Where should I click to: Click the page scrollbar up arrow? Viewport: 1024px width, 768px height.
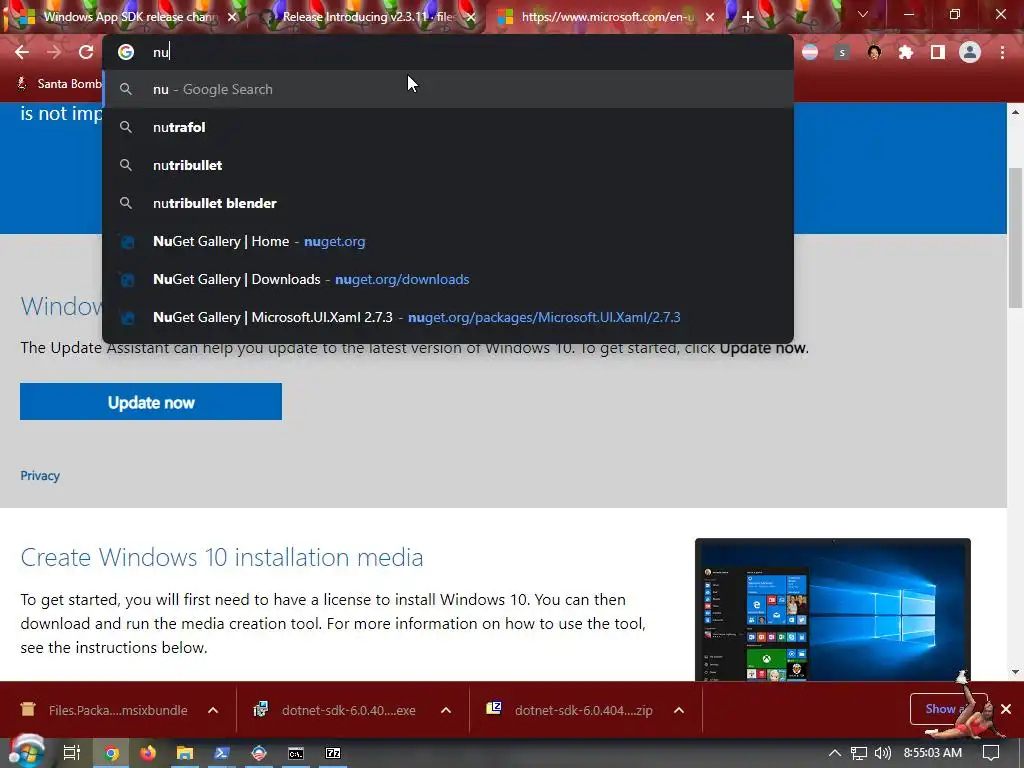1015,112
